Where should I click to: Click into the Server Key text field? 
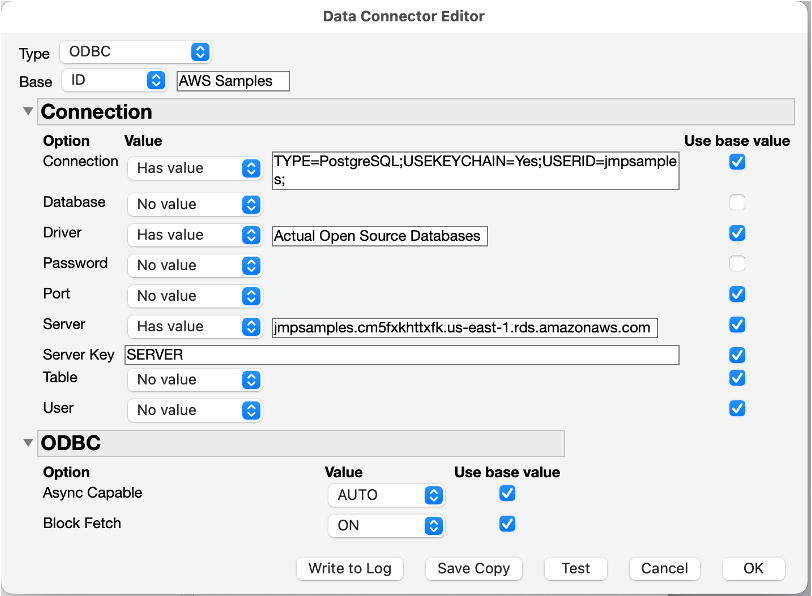tap(401, 355)
